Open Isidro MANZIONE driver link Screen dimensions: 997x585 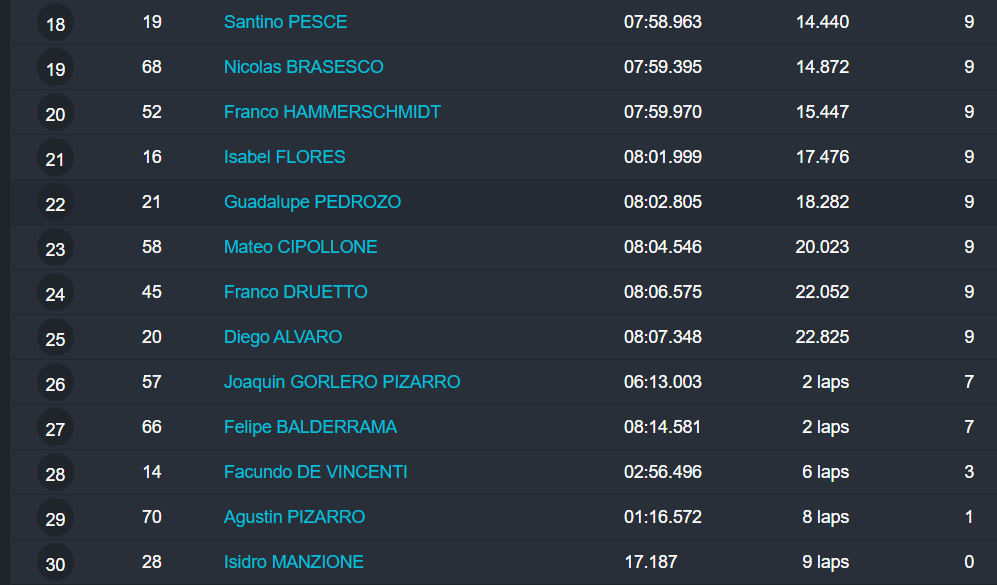[x=293, y=562]
